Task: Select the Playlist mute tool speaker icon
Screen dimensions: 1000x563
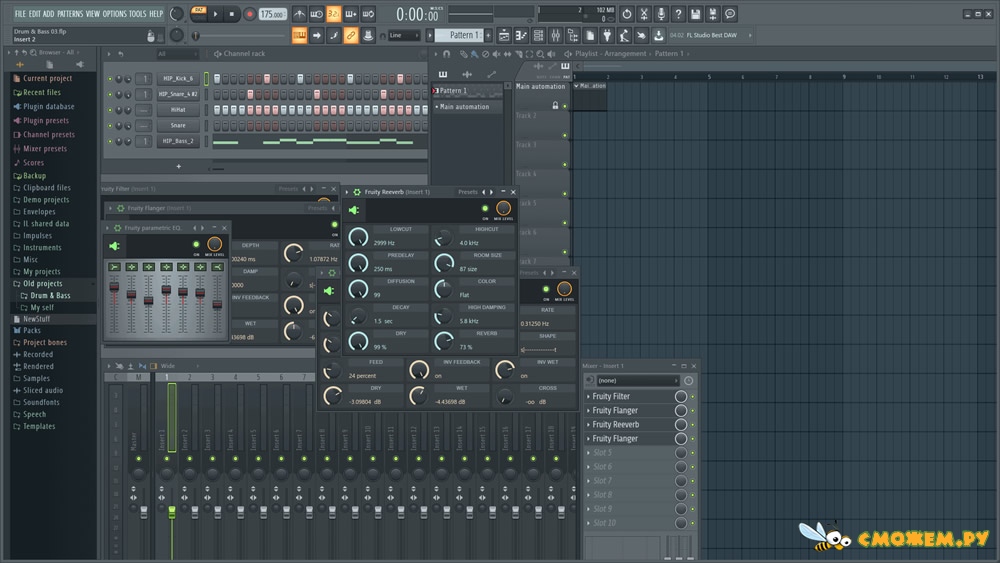Action: pos(496,54)
